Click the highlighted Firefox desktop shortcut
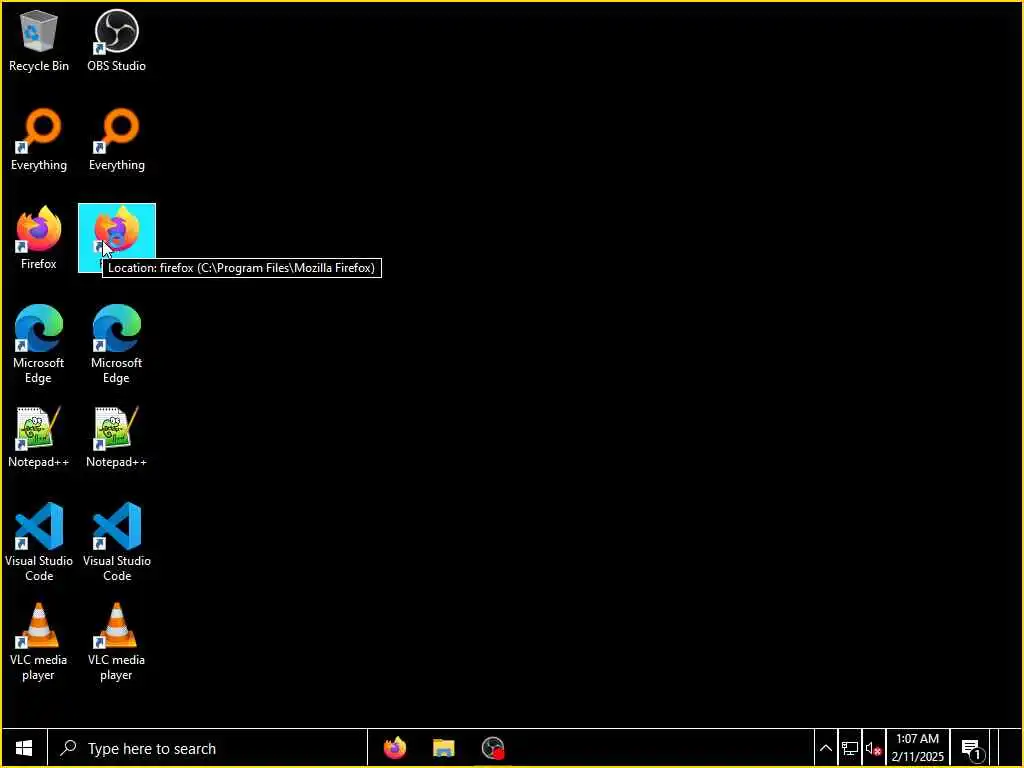This screenshot has width=1024, height=768. pos(116,238)
